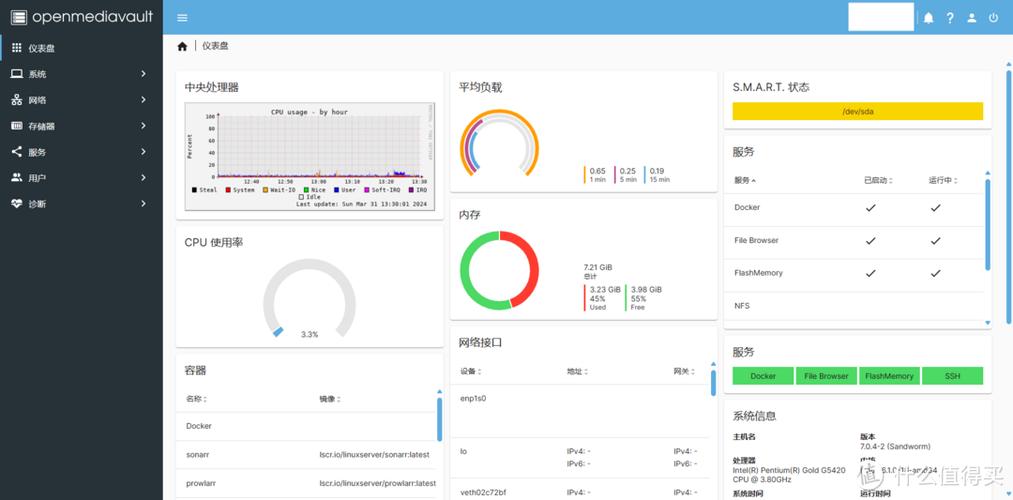The width and height of the screenshot is (1013, 500).
Task: Click the green File Browser badge
Action: 826,376
